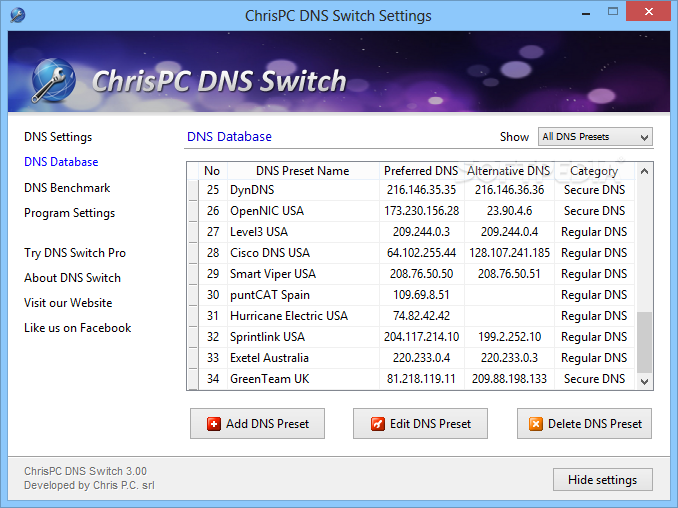The width and height of the screenshot is (678, 508).
Task: Click the DNS Preset Name column header
Action: (303, 171)
